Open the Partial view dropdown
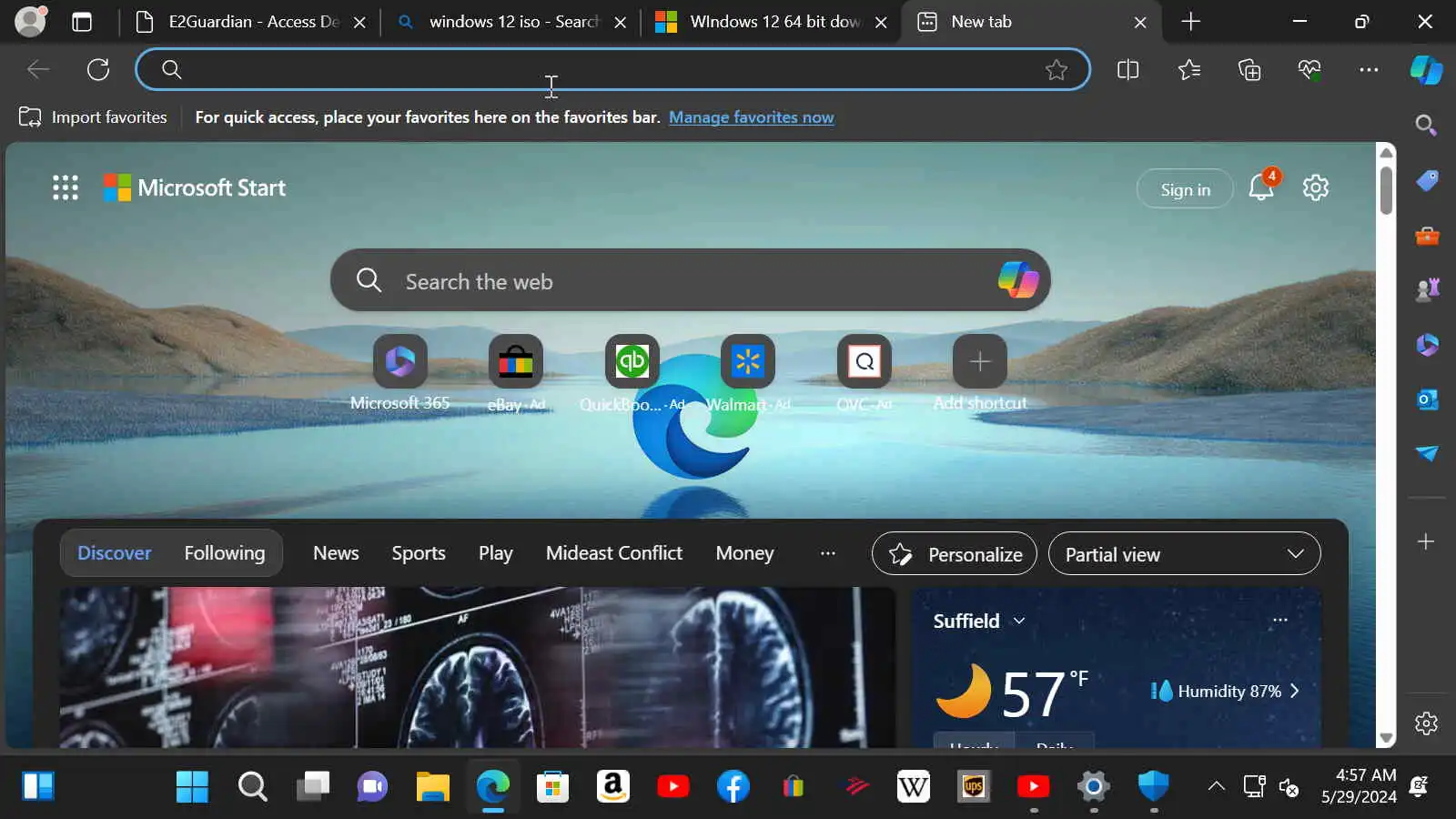This screenshot has height=819, width=1456. click(1184, 553)
